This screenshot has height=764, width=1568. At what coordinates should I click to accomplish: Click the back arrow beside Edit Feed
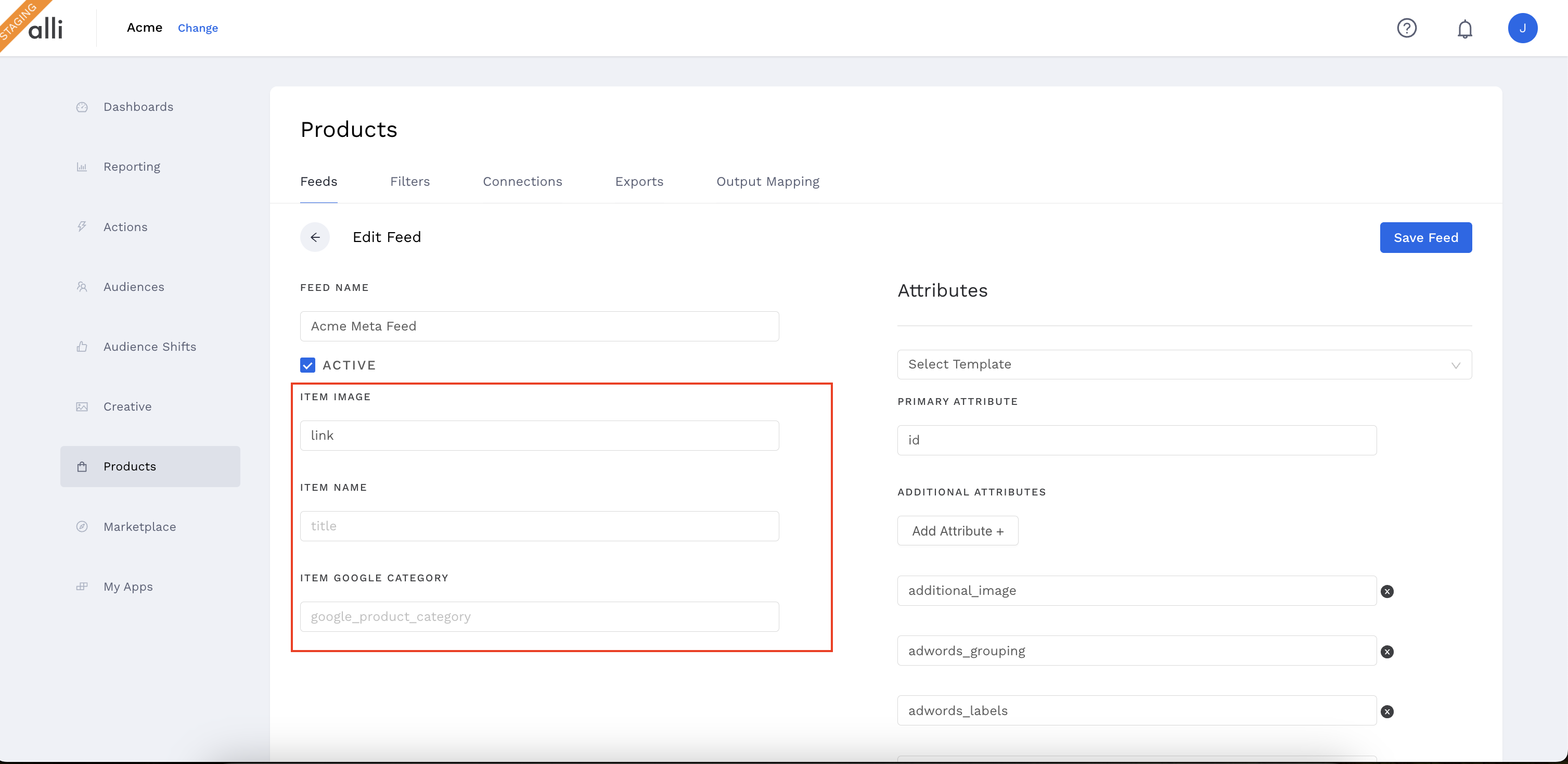click(x=315, y=237)
